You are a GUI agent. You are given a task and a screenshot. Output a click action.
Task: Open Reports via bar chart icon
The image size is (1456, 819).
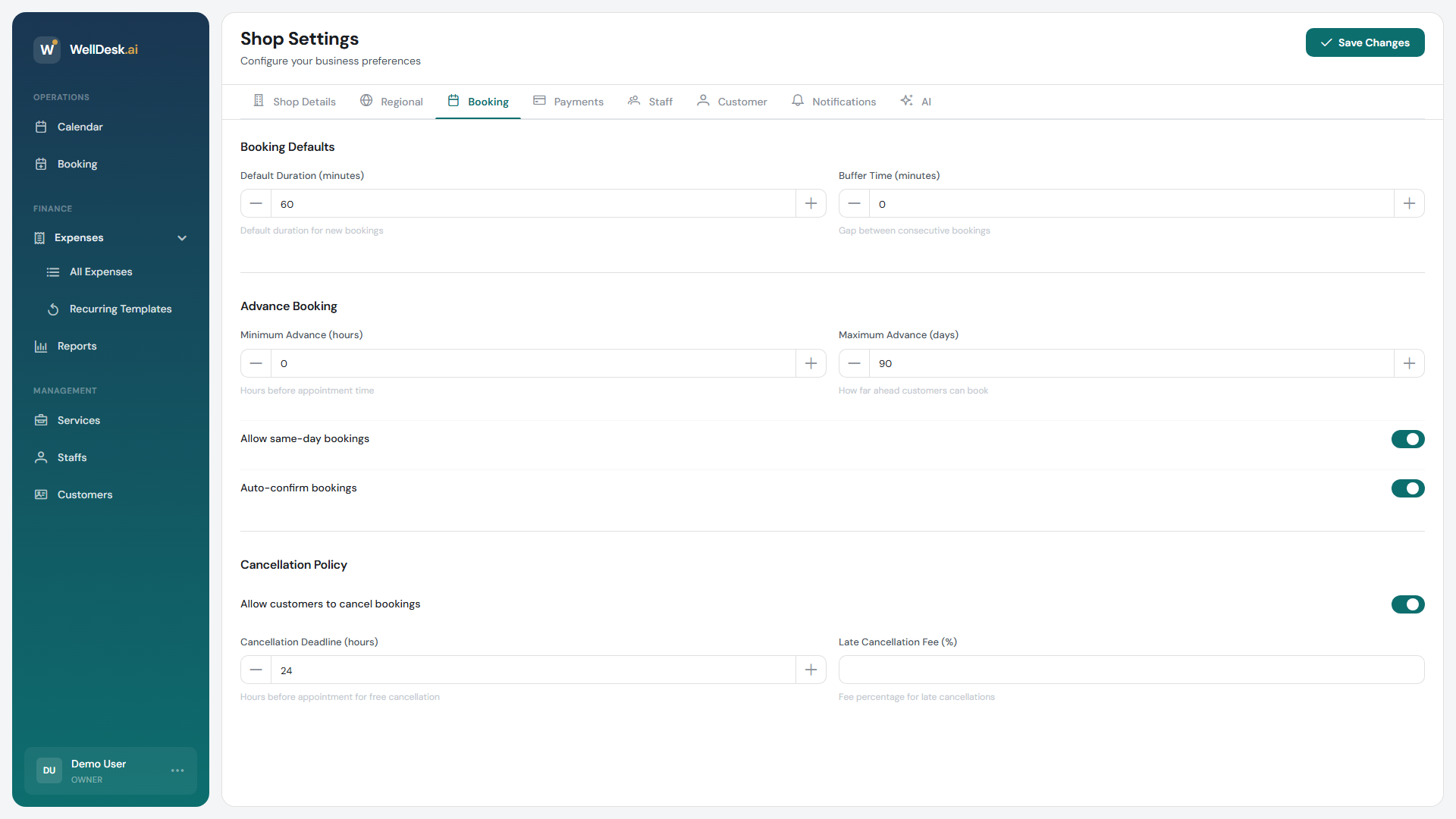point(42,346)
